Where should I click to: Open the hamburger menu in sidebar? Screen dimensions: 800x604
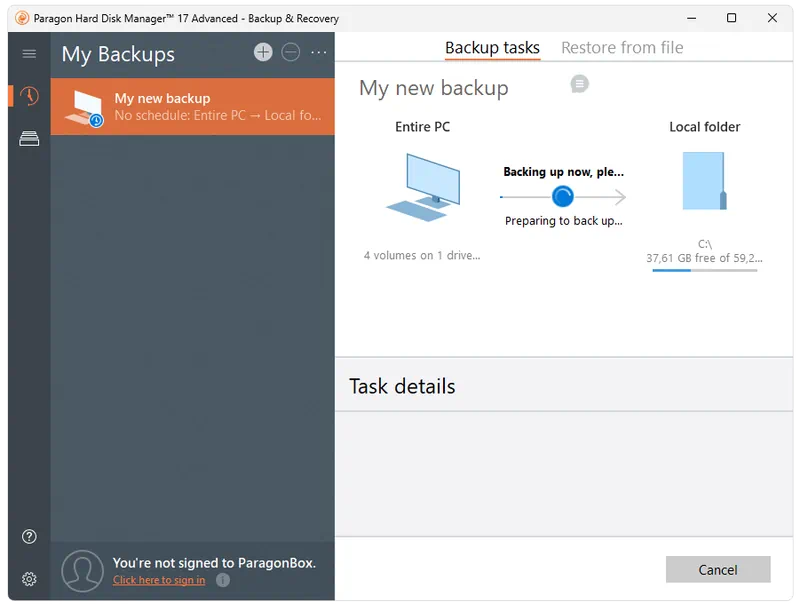(x=29, y=54)
